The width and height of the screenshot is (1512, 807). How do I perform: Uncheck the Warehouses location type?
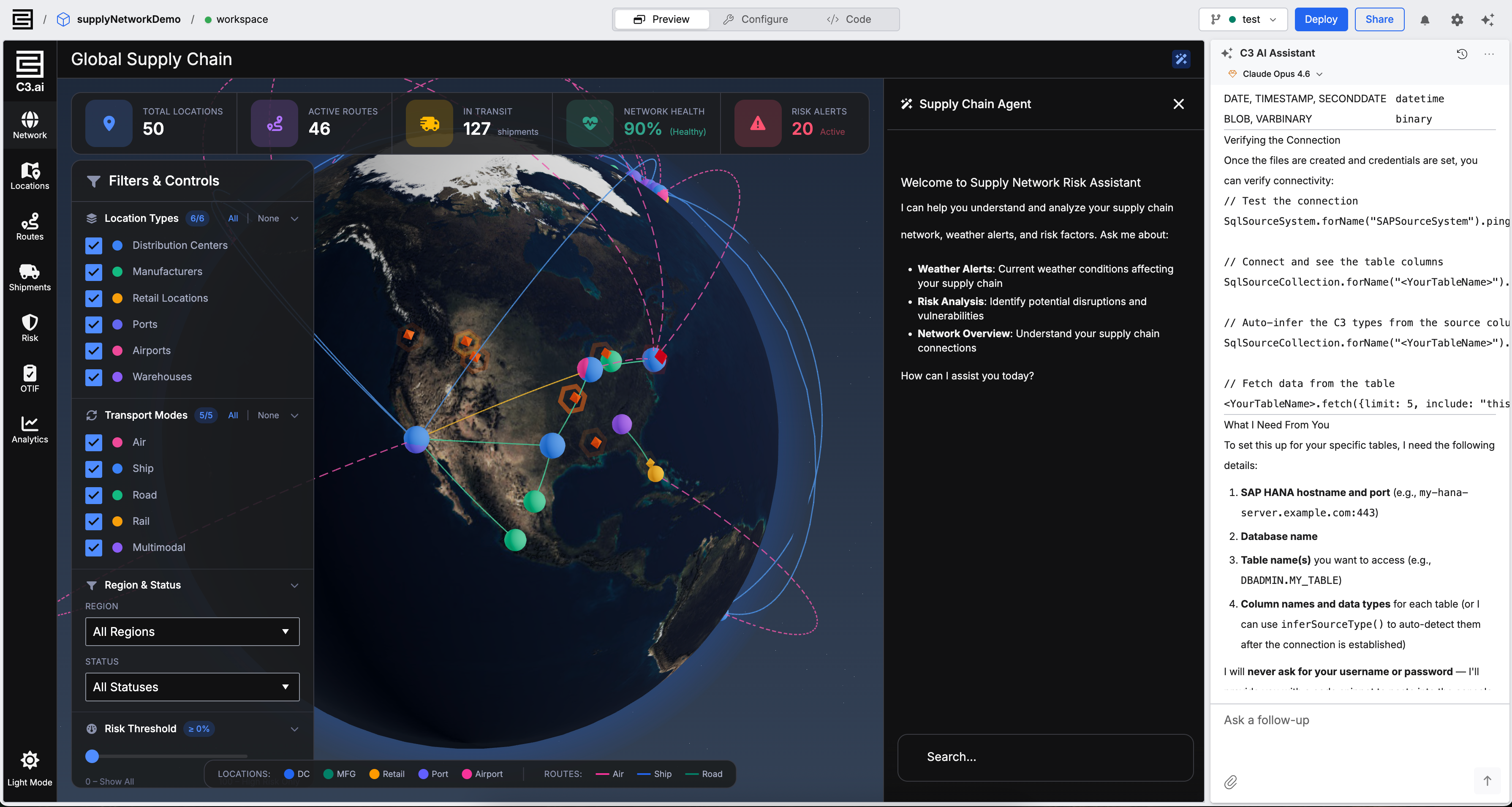click(93, 377)
